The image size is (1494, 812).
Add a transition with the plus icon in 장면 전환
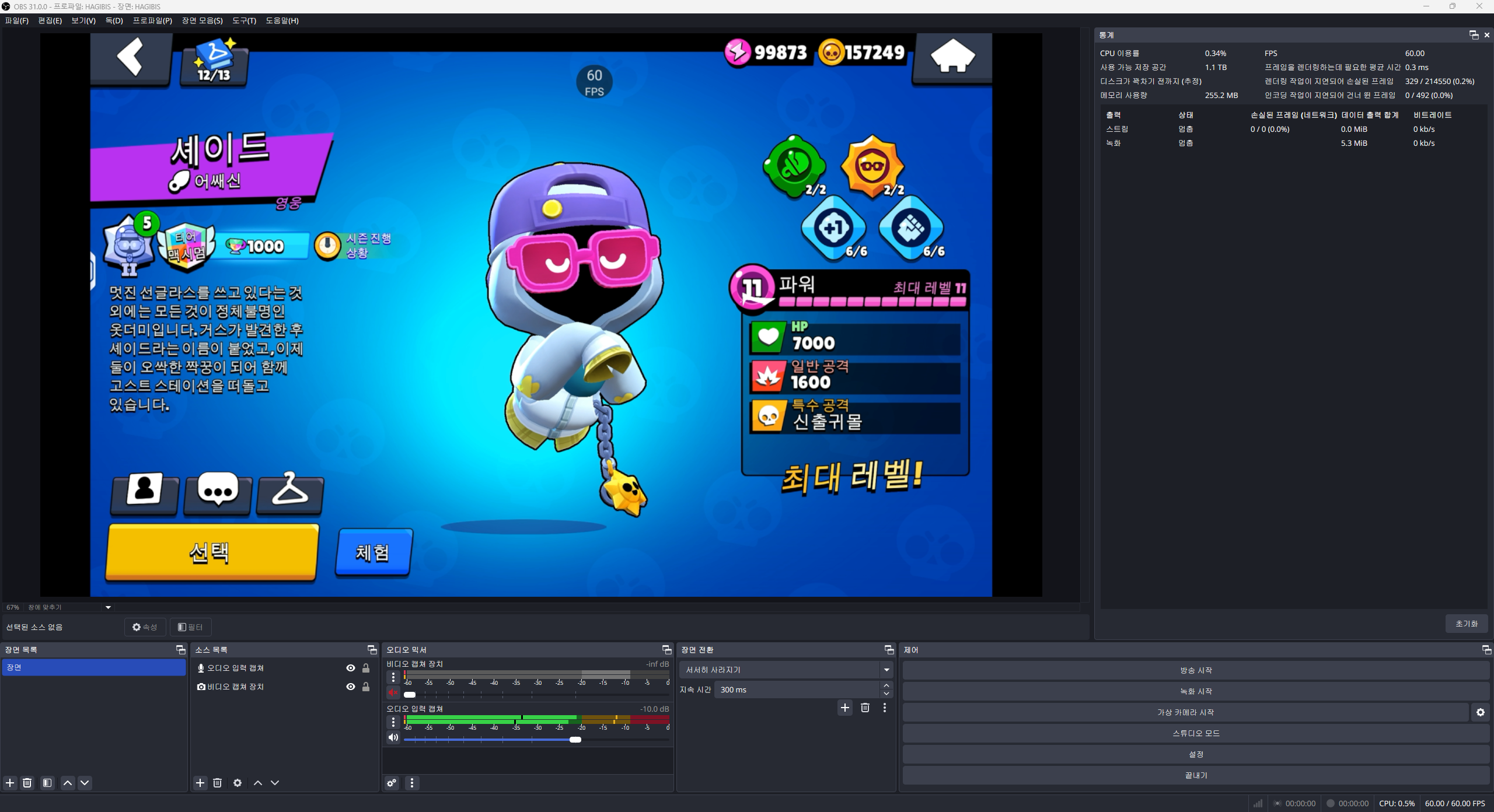(845, 708)
